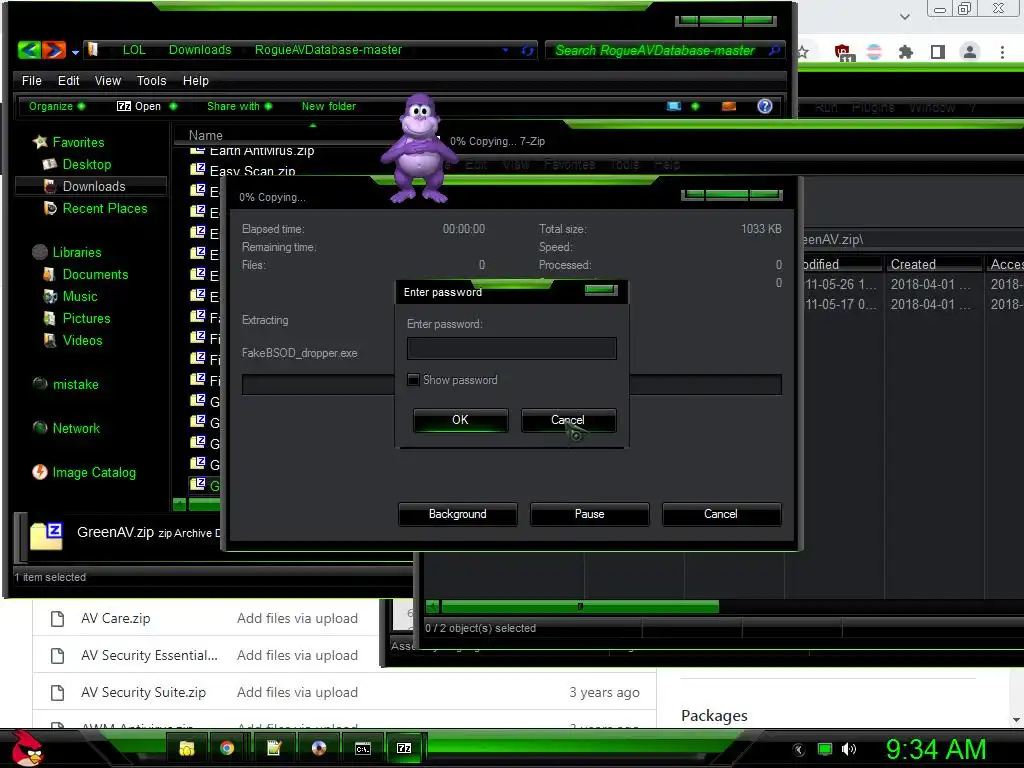This screenshot has width=1024, height=768.
Task: Click the volume speaker tray icon
Action: 848,749
